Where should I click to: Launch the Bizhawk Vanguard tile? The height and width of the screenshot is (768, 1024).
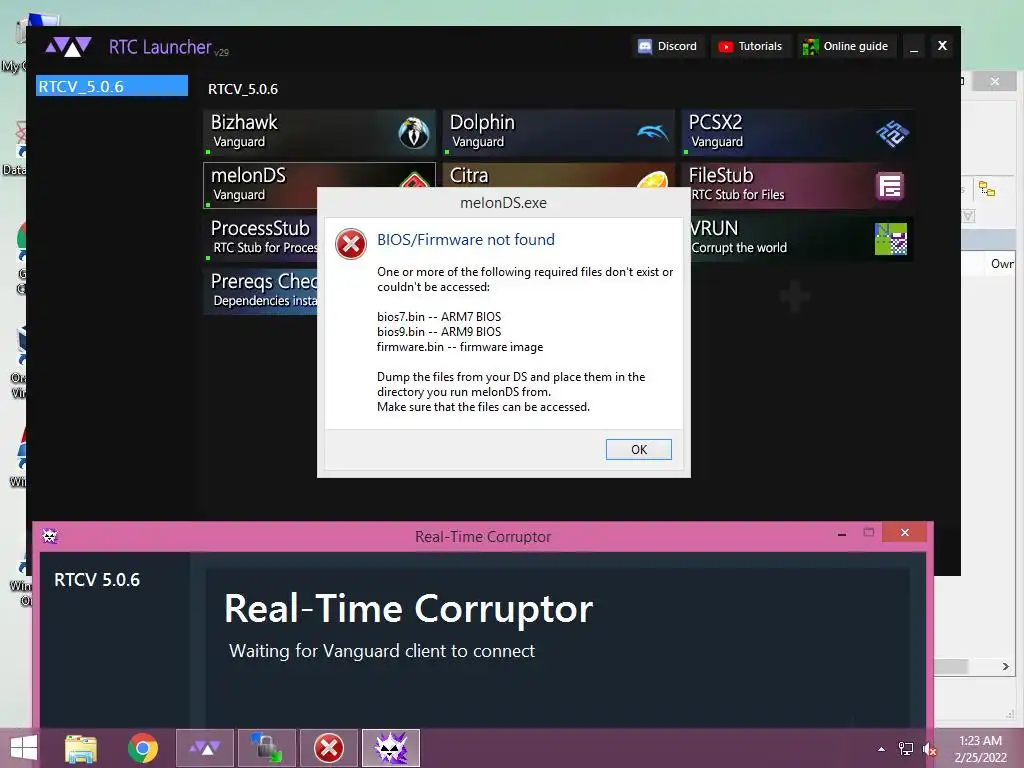point(319,133)
